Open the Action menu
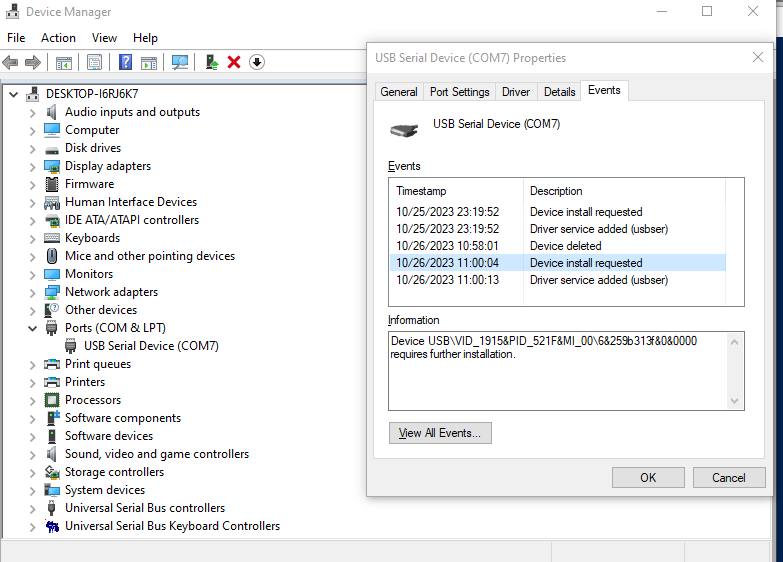Viewport: 783px width, 562px height. (58, 38)
